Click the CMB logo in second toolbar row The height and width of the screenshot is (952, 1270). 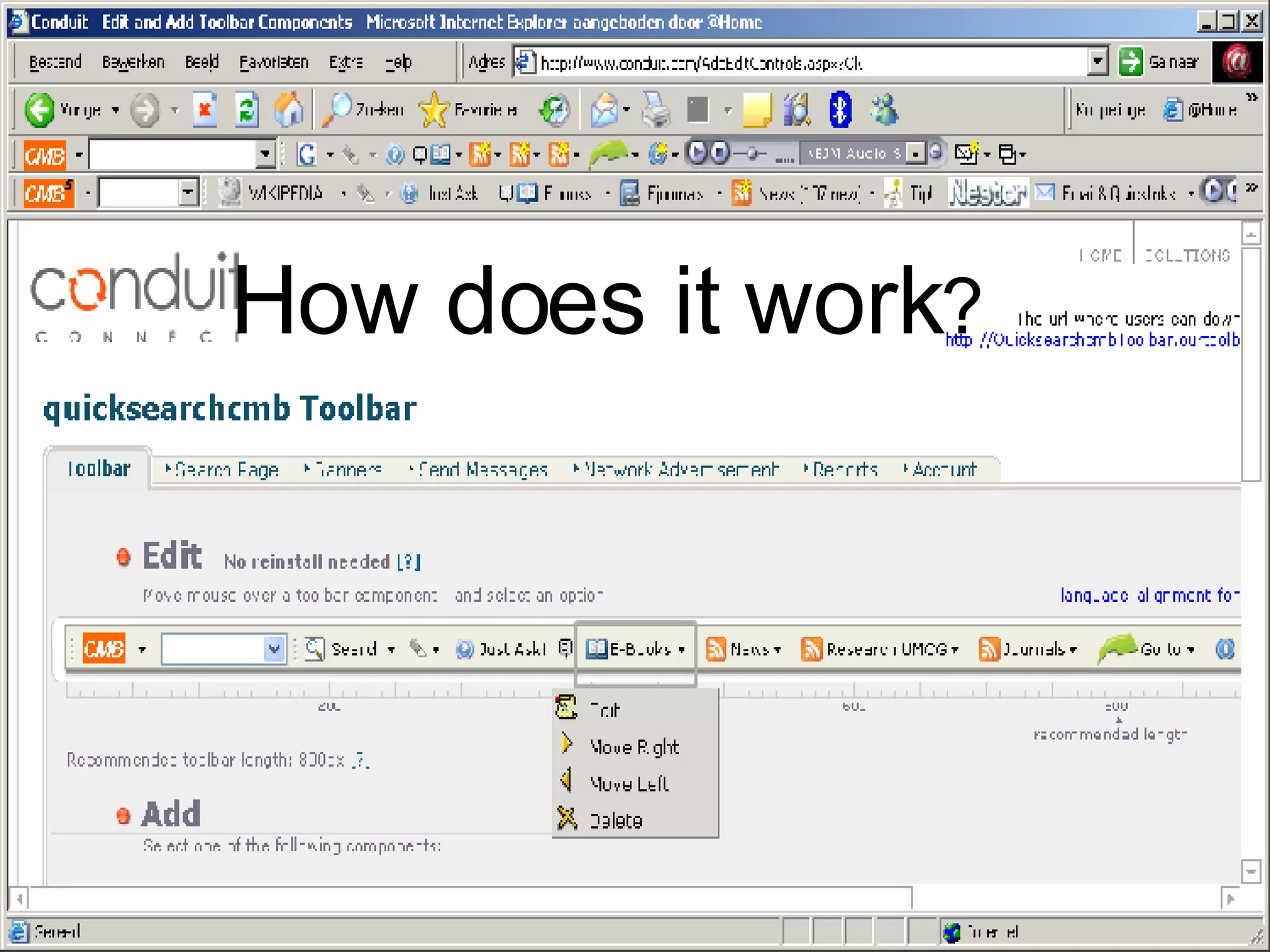48,193
